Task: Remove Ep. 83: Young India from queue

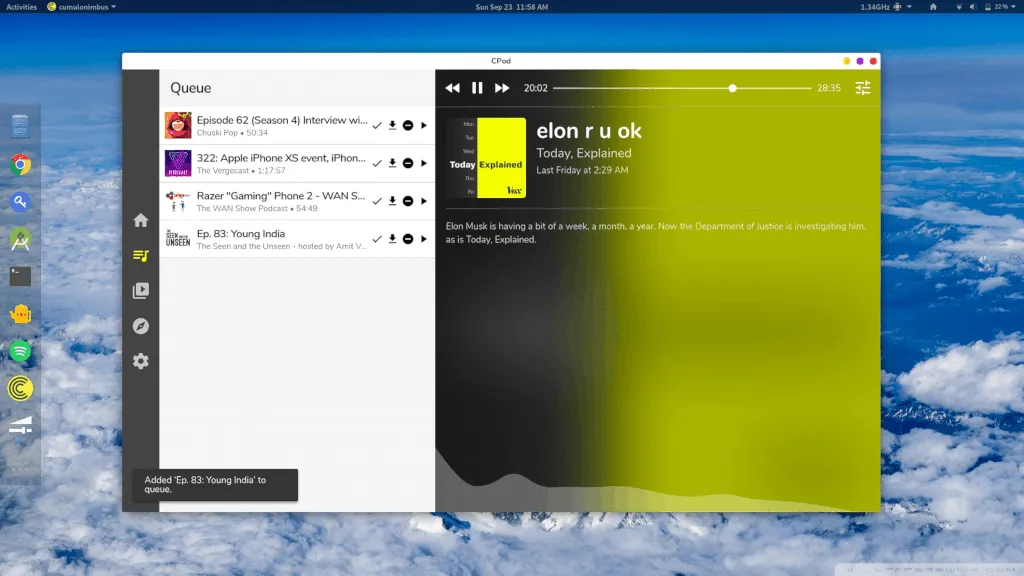Action: pos(408,239)
